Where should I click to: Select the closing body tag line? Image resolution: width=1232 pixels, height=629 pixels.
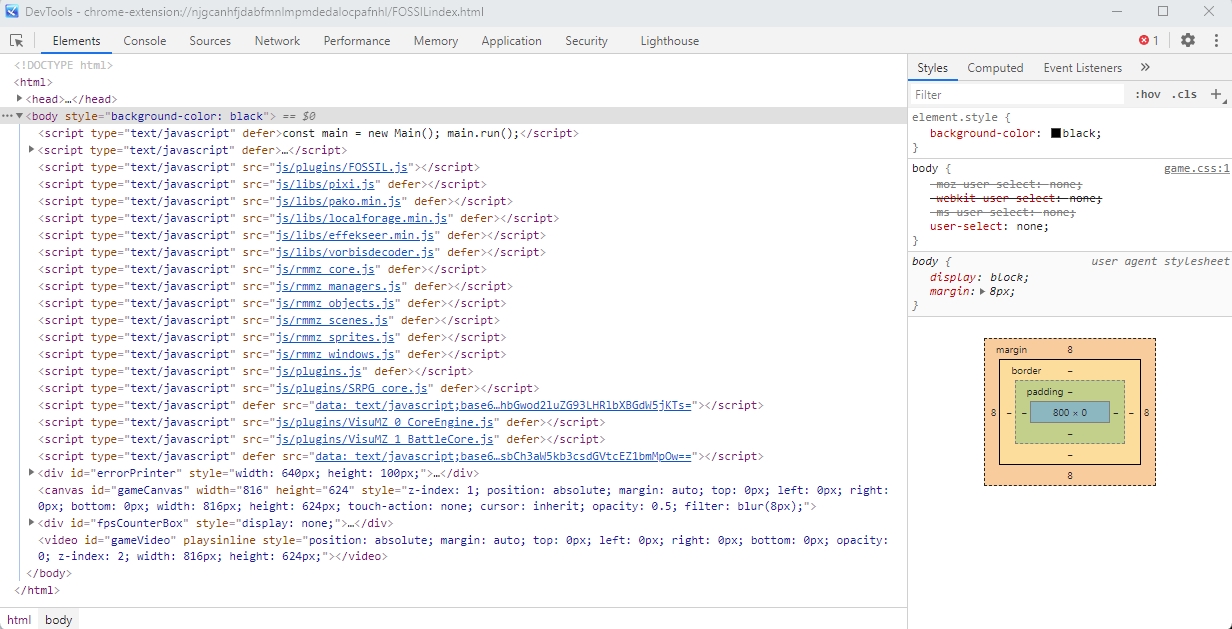(x=49, y=573)
